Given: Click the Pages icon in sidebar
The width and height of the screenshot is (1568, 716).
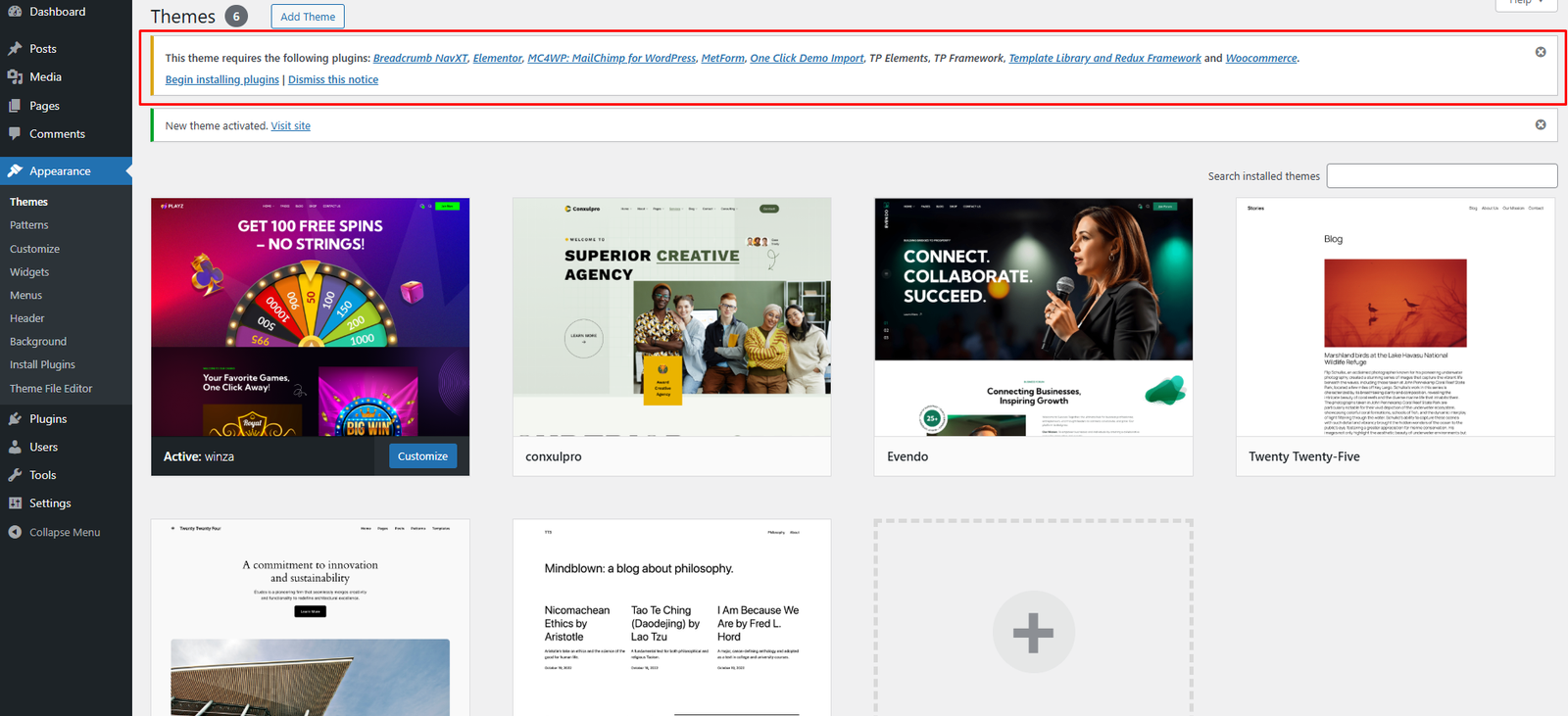Looking at the screenshot, I should [15, 106].
